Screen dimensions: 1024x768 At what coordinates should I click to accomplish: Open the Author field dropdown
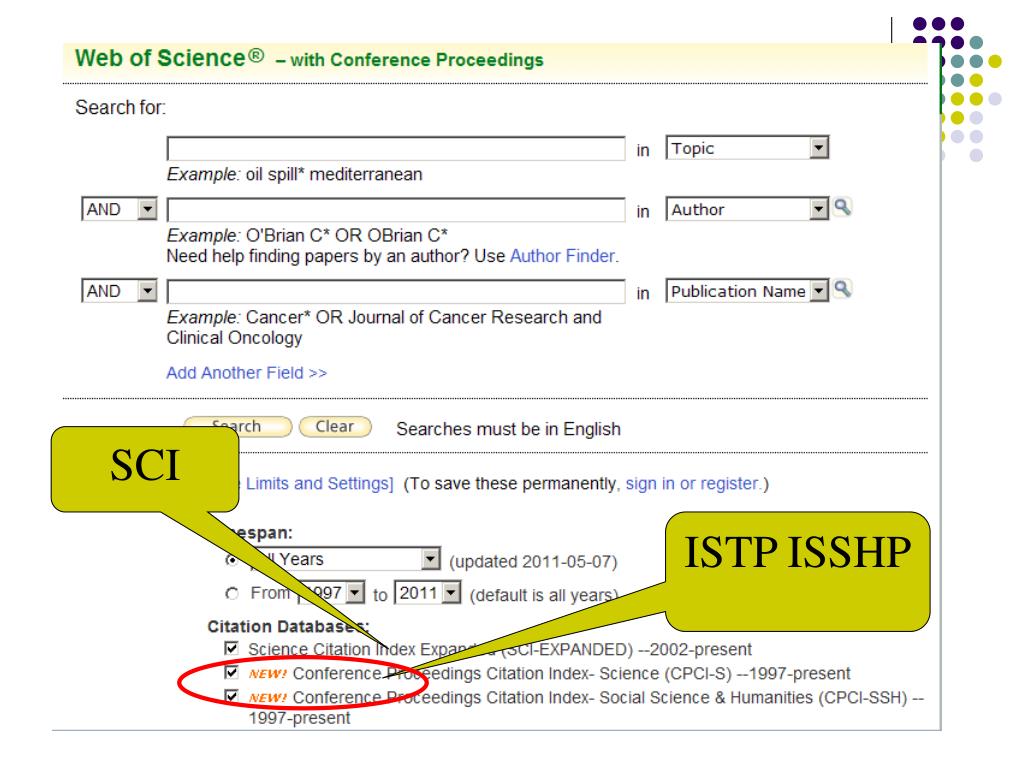click(747, 209)
